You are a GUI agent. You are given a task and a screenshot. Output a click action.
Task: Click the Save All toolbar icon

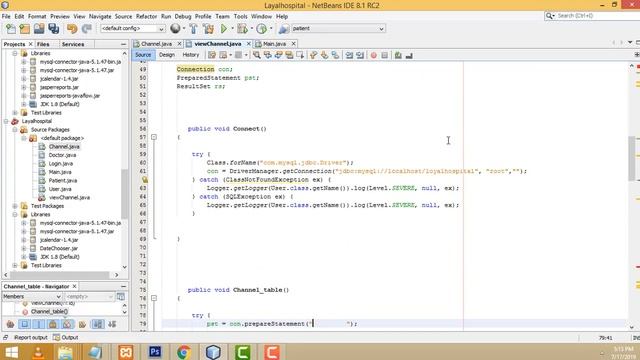click(x=54, y=29)
